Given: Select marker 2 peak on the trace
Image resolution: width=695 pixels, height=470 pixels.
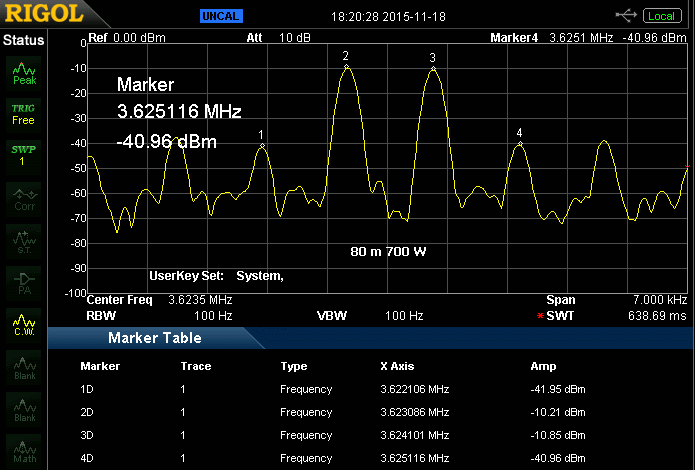Looking at the screenshot, I should (x=346, y=67).
